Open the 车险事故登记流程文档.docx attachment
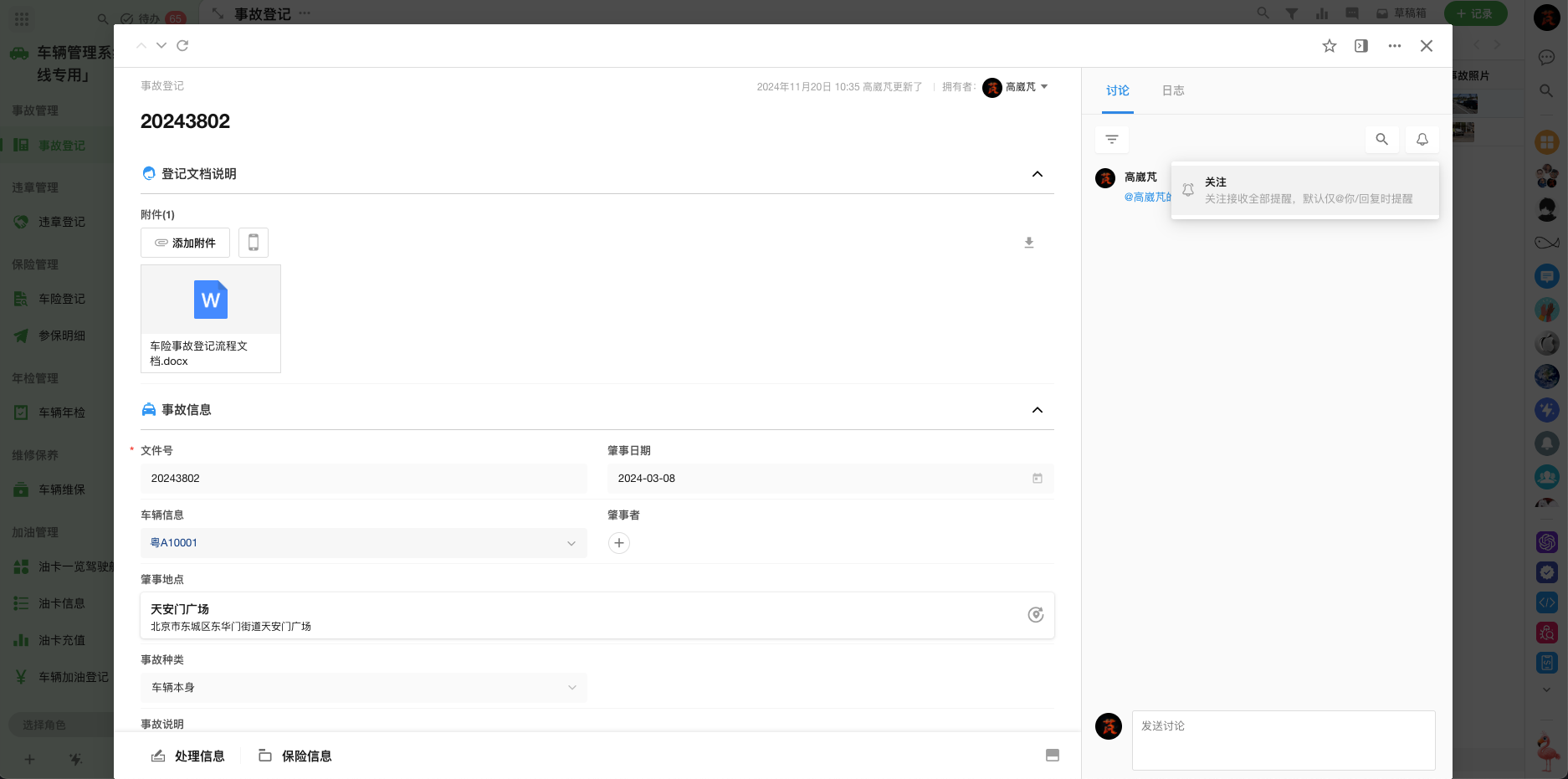This screenshot has height=779, width=1568. tap(211, 319)
